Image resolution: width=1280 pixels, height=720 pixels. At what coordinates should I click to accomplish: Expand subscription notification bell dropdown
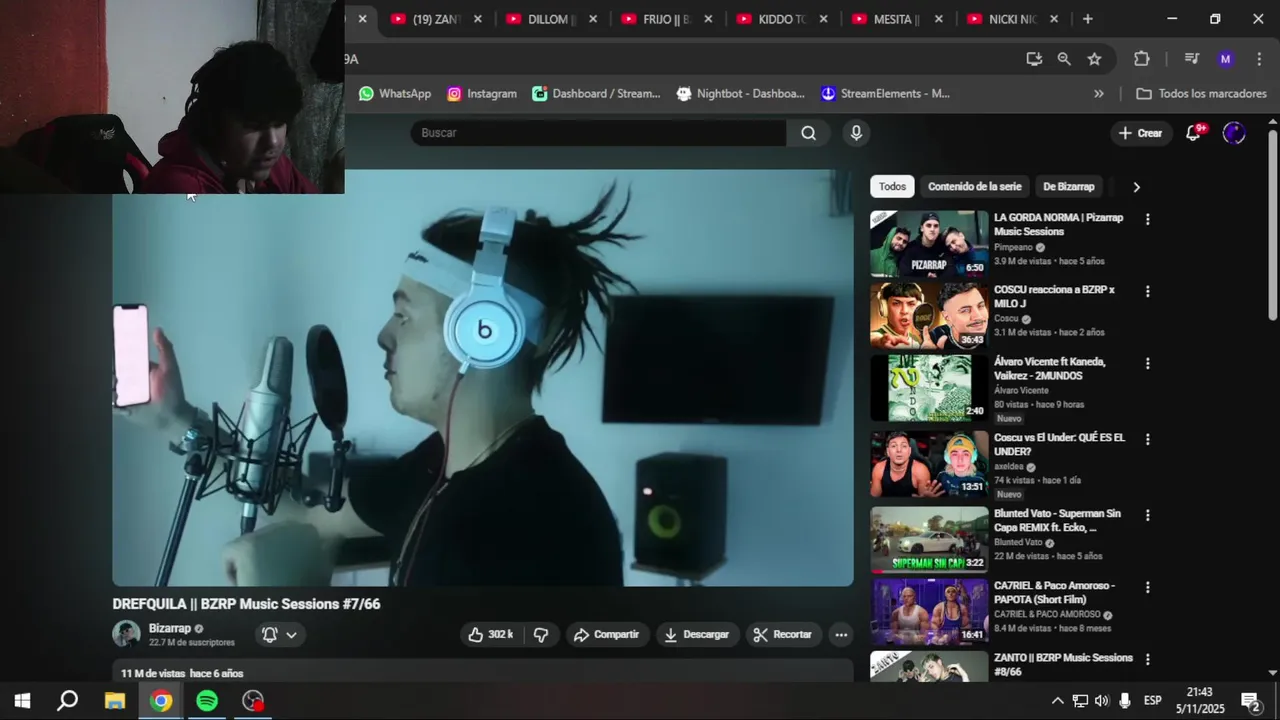(x=280, y=634)
